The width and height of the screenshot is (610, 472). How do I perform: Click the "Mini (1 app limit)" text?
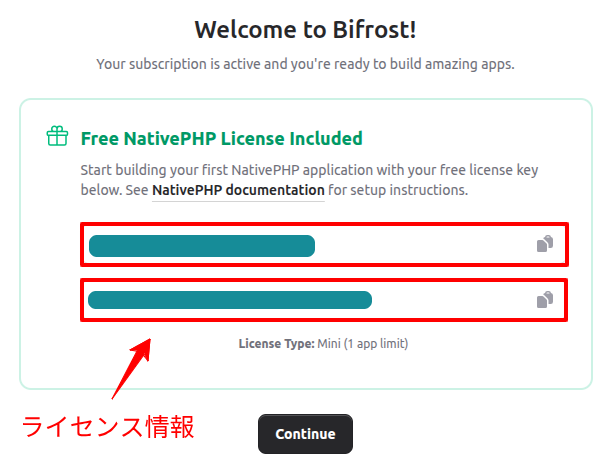[x=363, y=343]
